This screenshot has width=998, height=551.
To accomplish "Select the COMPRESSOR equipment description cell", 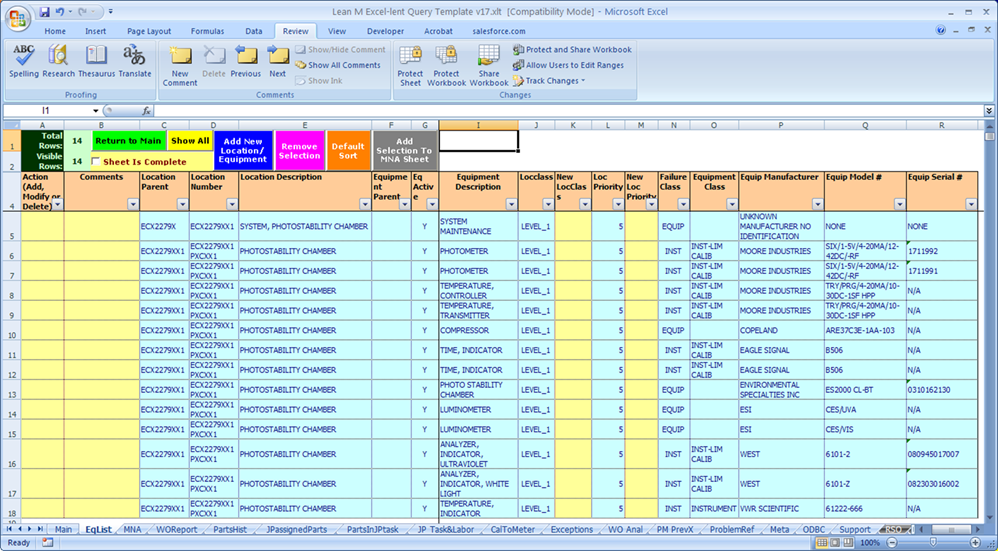I will [478, 330].
